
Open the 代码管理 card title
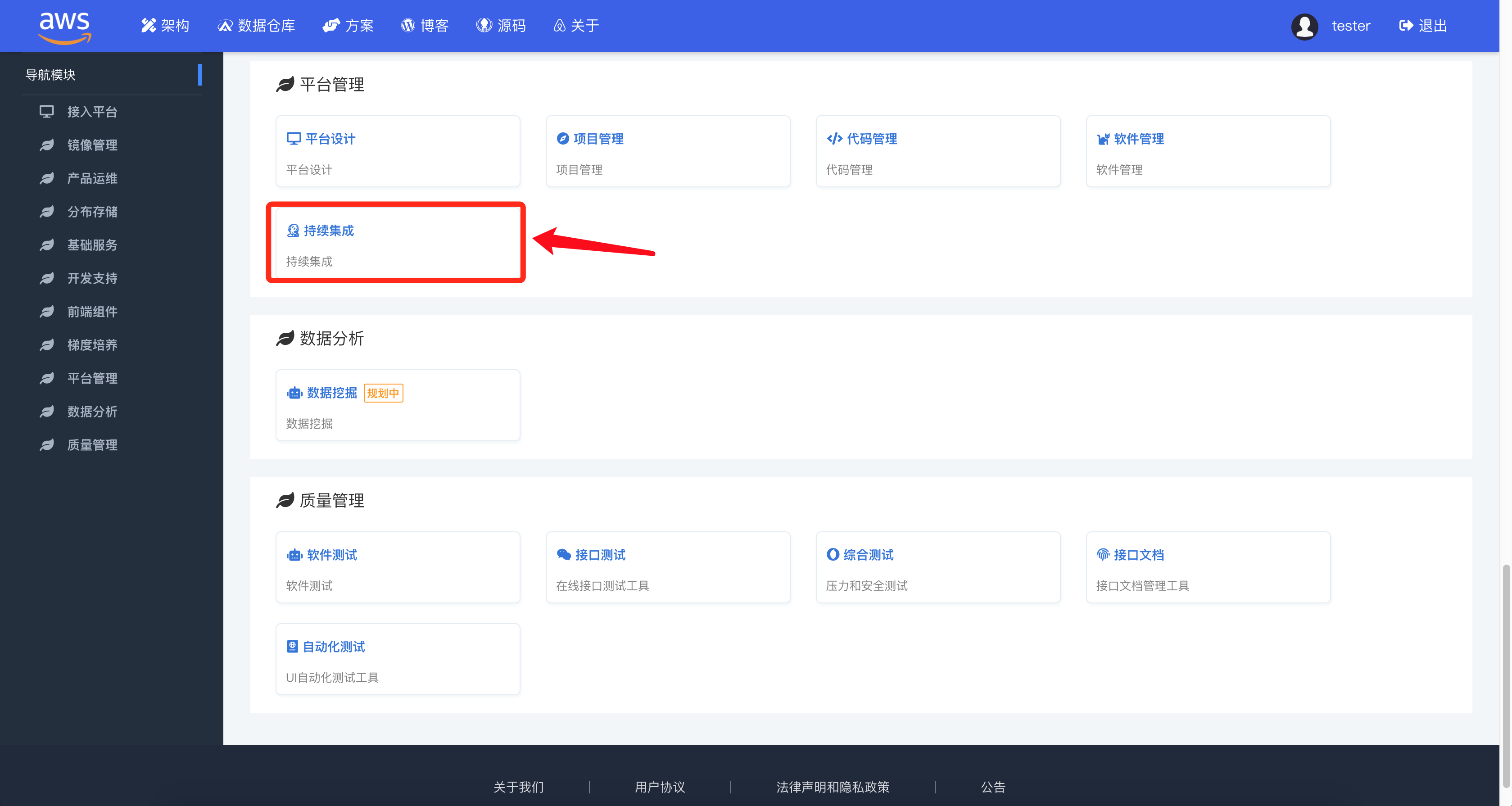tap(872, 139)
